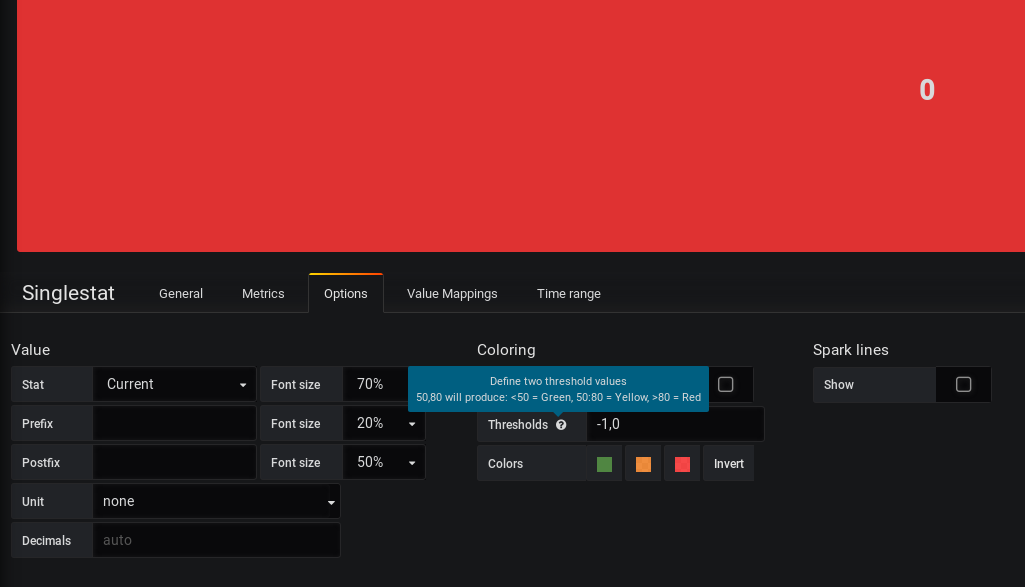Click the Thresholds value input

tap(675, 424)
